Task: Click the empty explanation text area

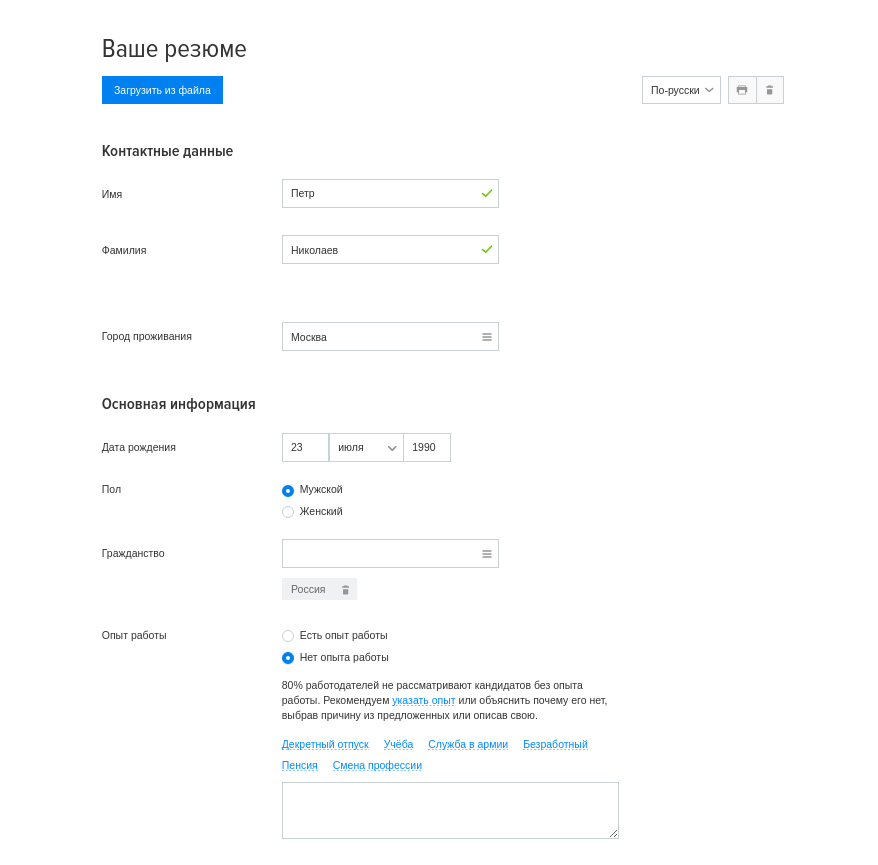Action: pyautogui.click(x=450, y=810)
